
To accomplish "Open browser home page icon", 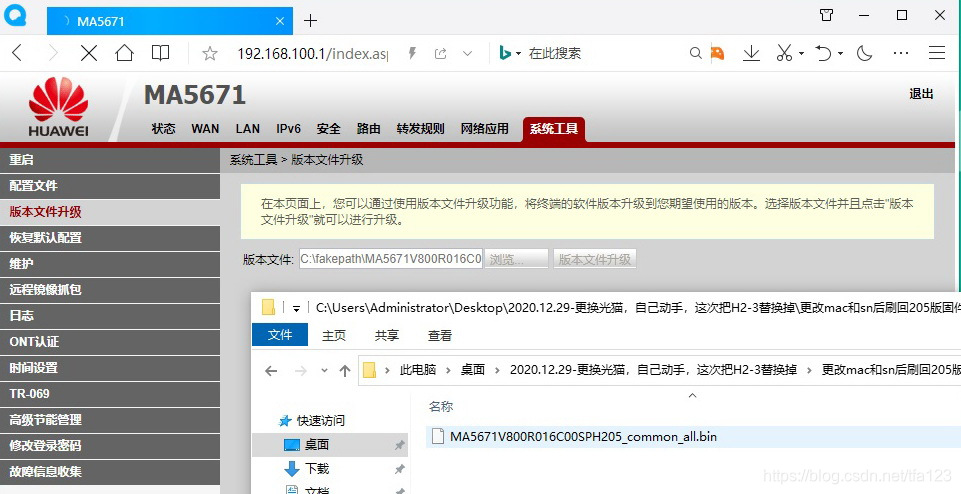I will point(124,53).
